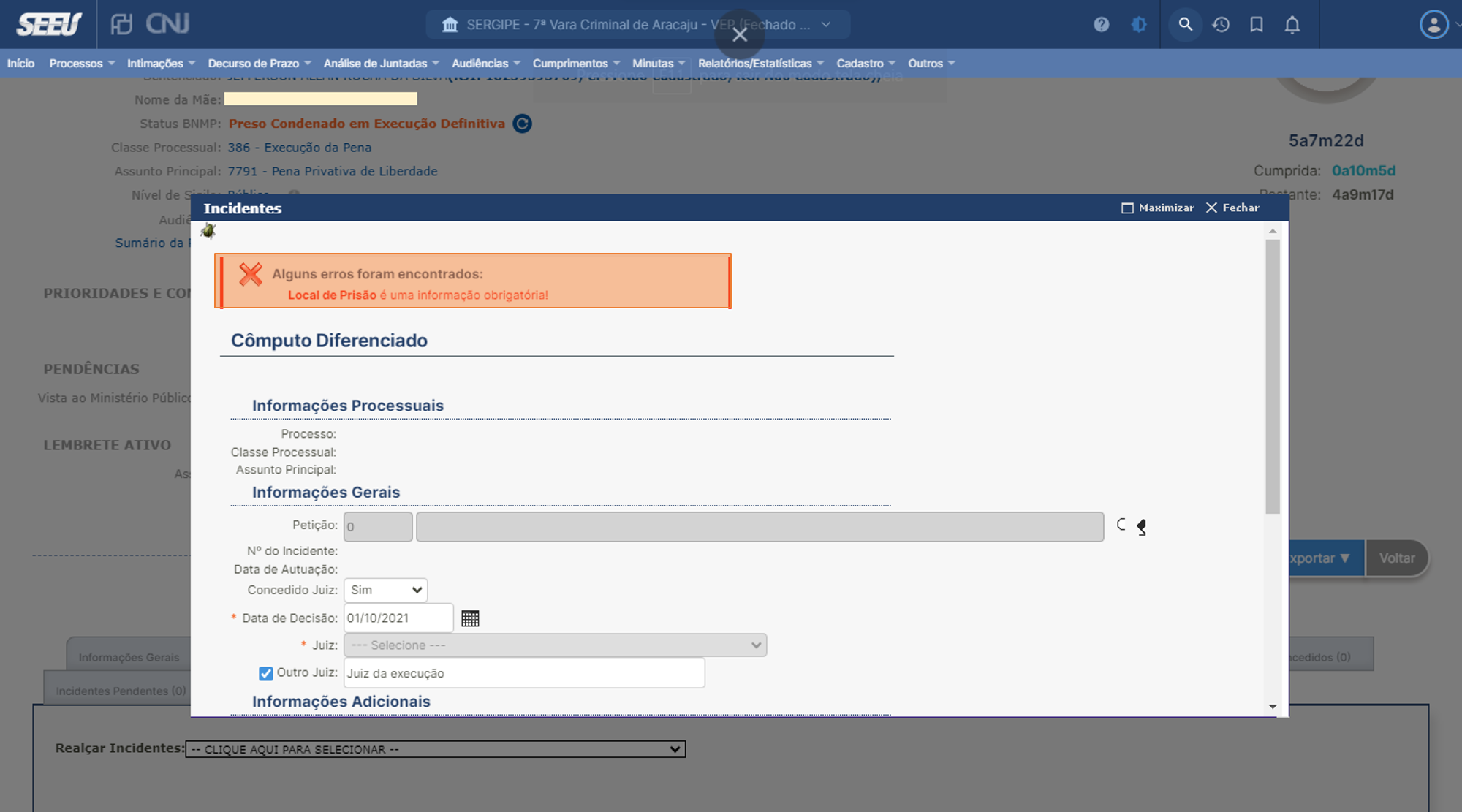
Task: Open the help question mark icon
Action: (x=1102, y=25)
